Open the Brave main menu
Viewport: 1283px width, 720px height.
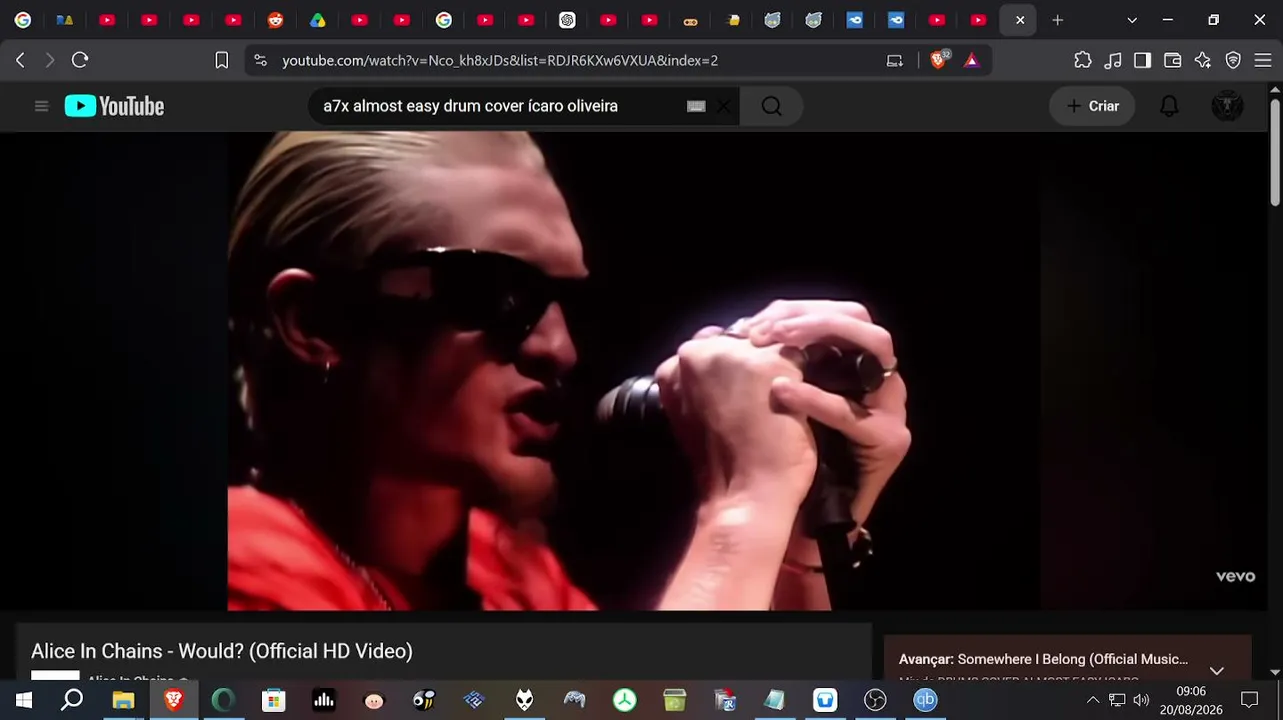click(1261, 60)
